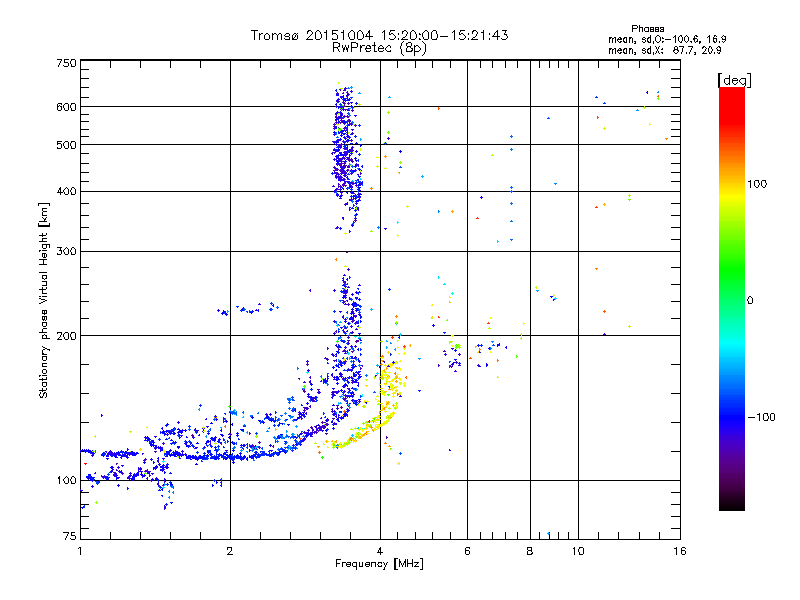Screen dimensions: 800x600
Task: Select the 'mean, sd,O:-100.6, 16.9' statistic
Action: tap(667, 39)
